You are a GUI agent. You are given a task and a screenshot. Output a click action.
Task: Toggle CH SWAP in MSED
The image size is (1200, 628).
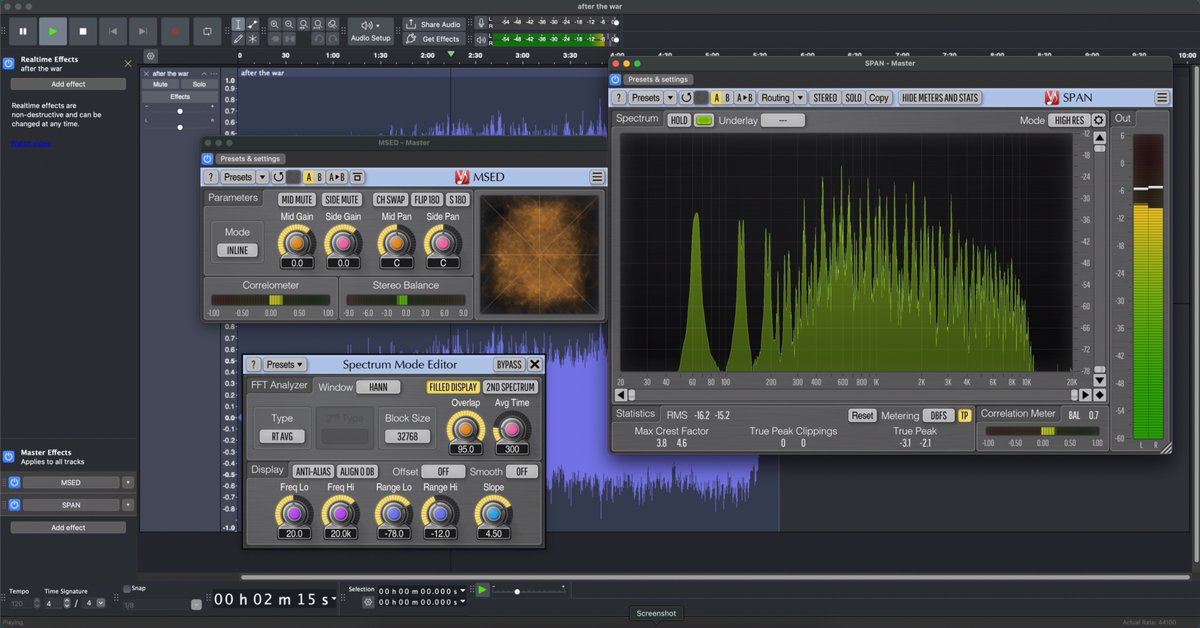(390, 199)
